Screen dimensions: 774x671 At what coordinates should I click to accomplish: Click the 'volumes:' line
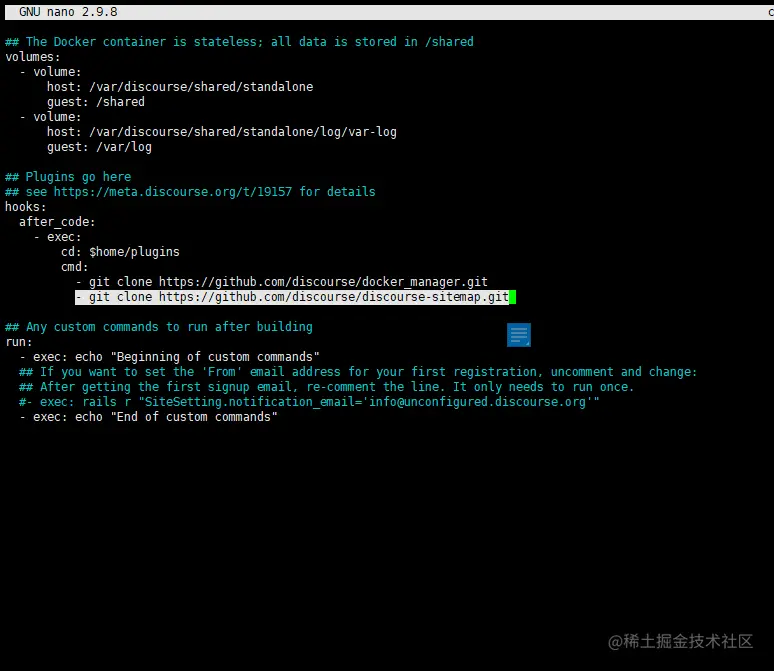33,57
